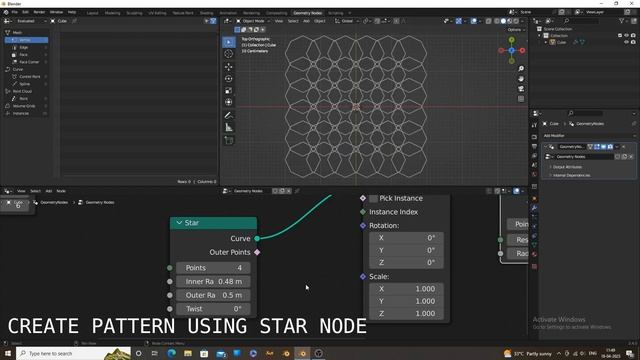Open the Render properties tab
Image resolution: width=640 pixels, height=360 pixels.
[x=535, y=137]
